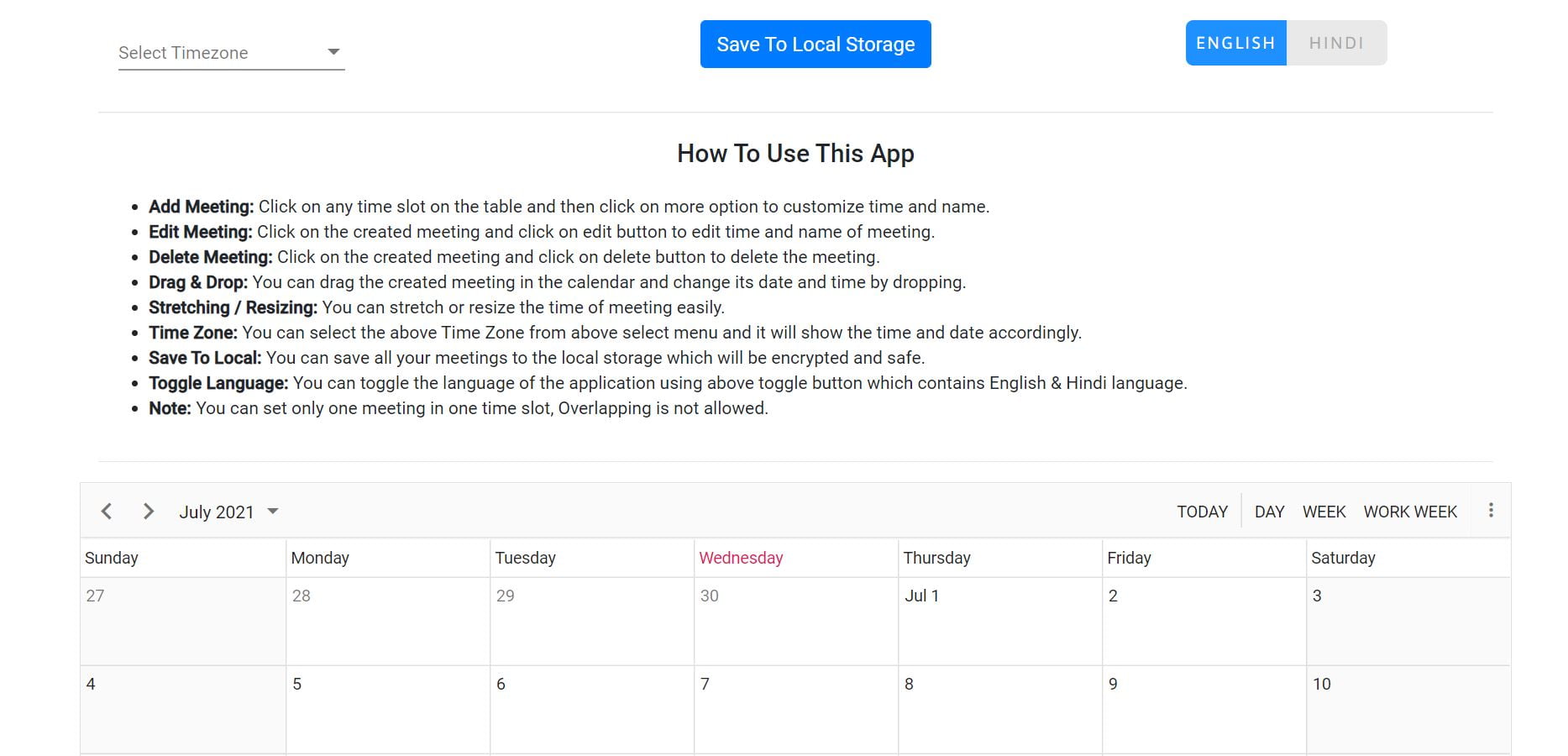Select the Jul 1 Thursday cell
Image resolution: width=1568 pixels, height=756 pixels.
[999, 626]
